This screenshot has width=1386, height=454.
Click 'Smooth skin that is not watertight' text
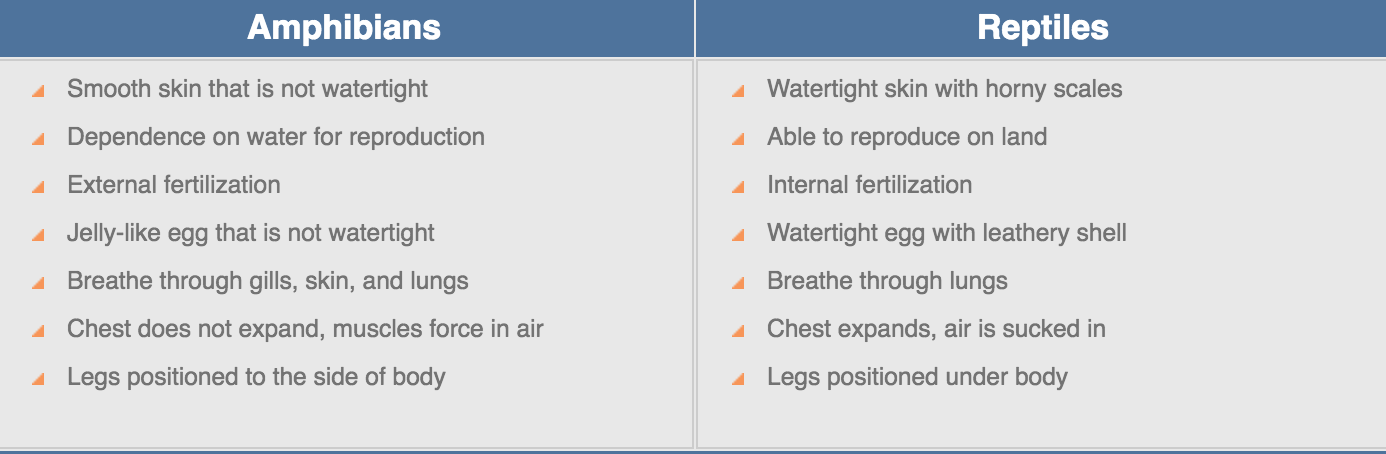point(247,89)
